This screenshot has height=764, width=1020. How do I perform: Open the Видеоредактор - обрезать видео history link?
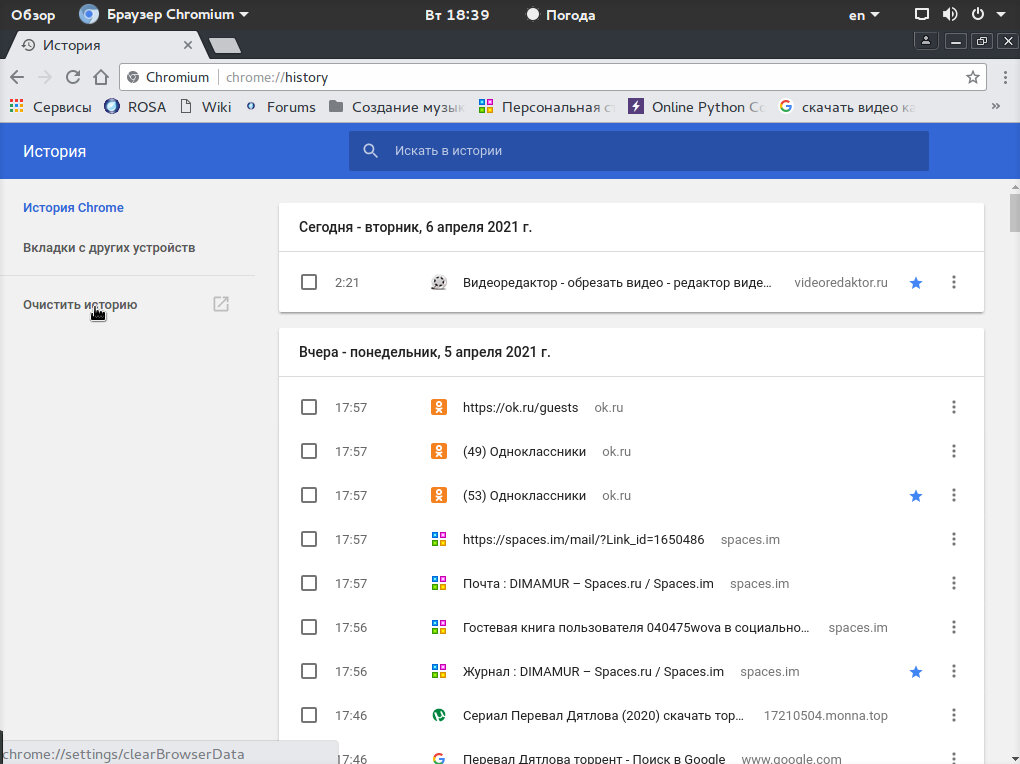[617, 282]
